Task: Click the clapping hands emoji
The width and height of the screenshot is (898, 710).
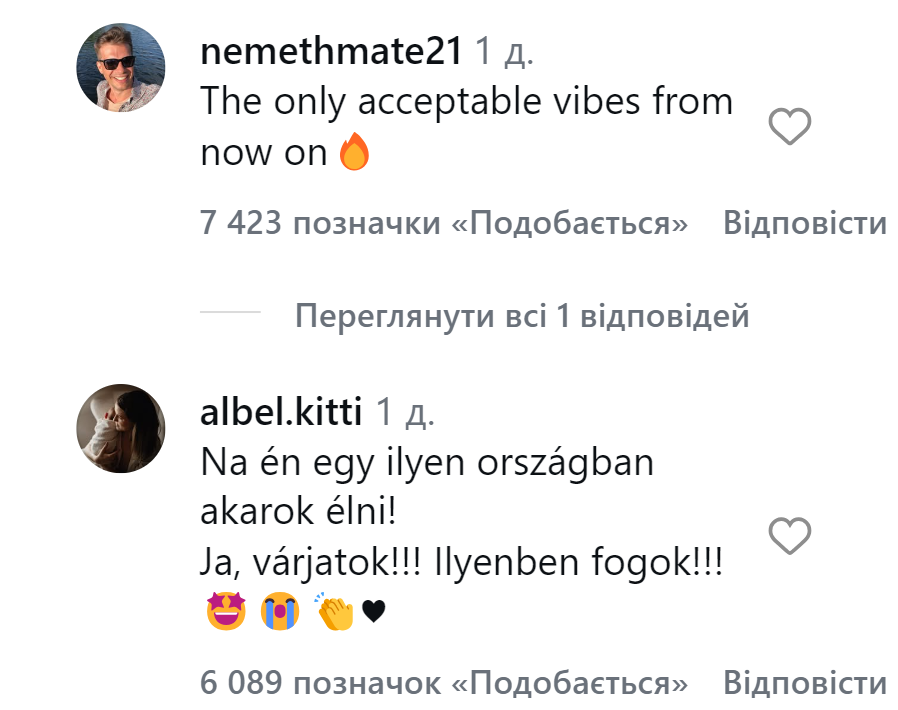Action: click(x=336, y=611)
